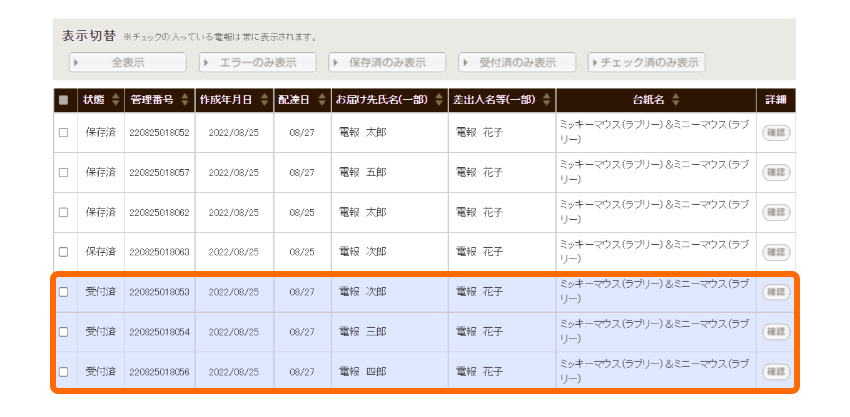The width and height of the screenshot is (850, 417).
Task: Click 台紙名 text in row 220825018056
Action: coord(654,371)
